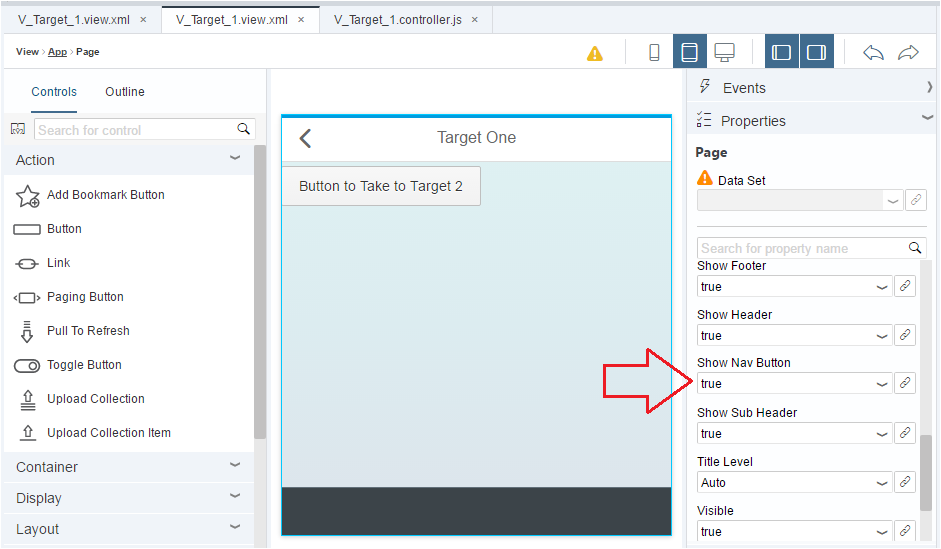Click Button to Take to Target 2
941x549 pixels.
tap(381, 186)
